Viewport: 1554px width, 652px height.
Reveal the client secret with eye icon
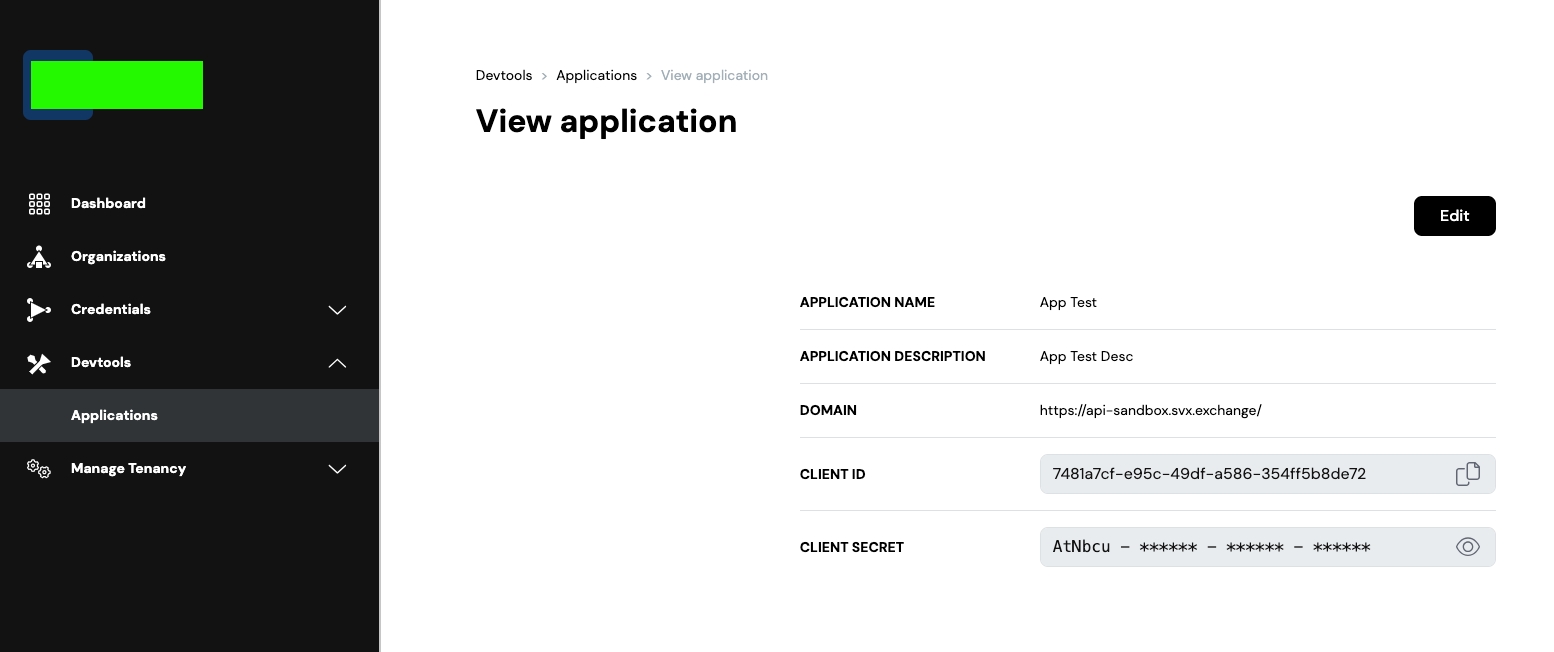[1467, 547]
